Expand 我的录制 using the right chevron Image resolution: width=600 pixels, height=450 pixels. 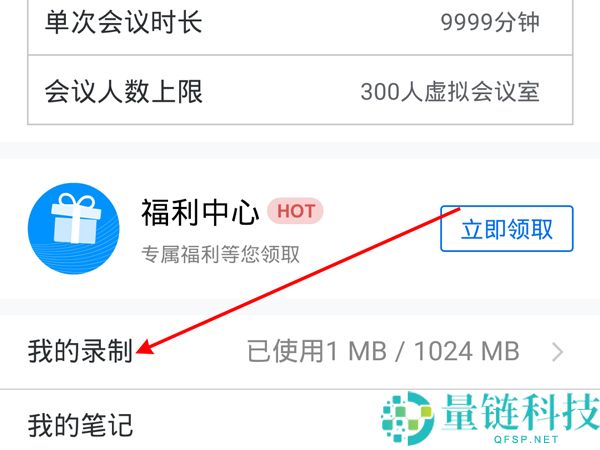pyautogui.click(x=558, y=352)
